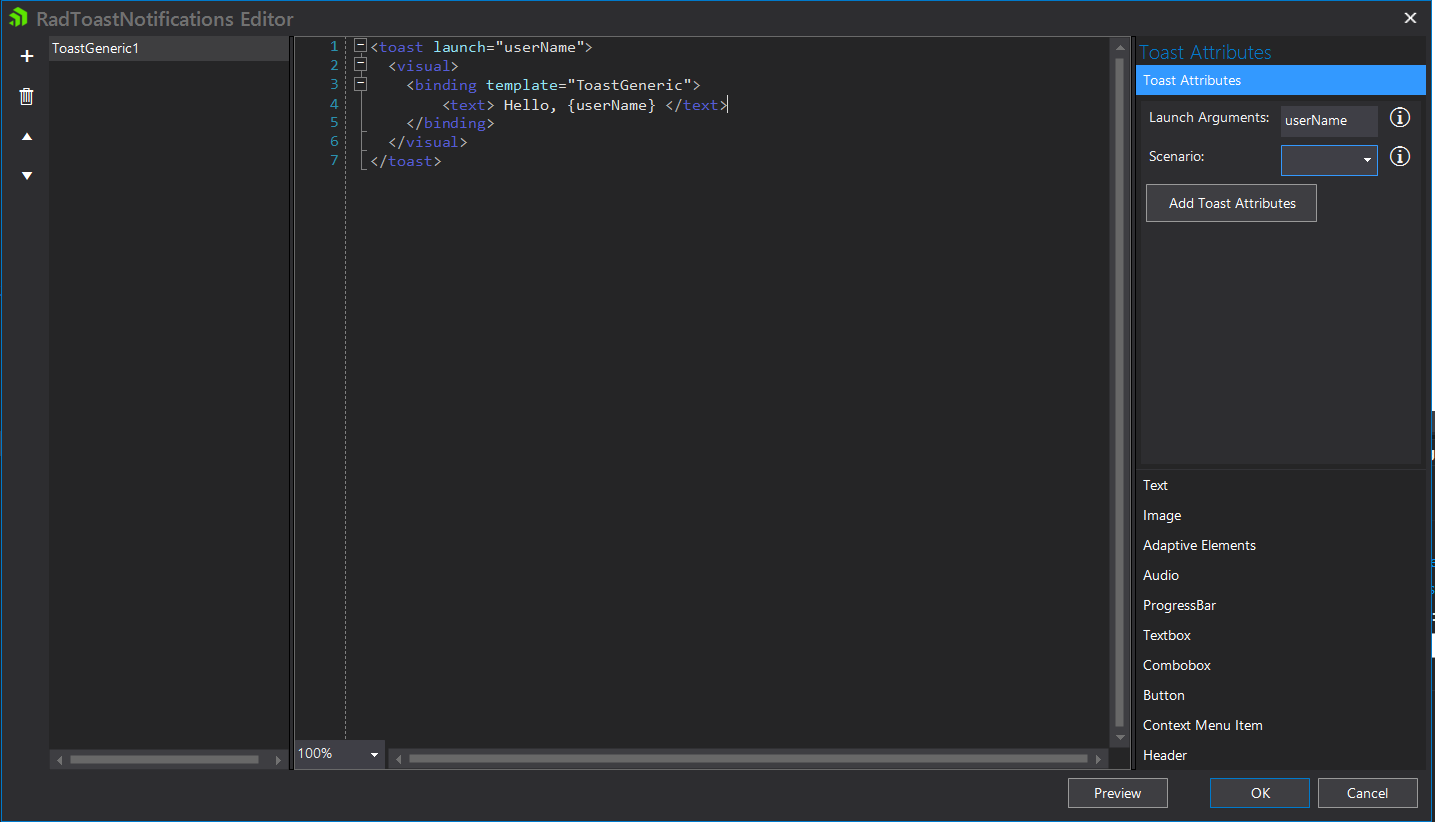1435x822 pixels.
Task: Close the RadToastNotifications Editor window
Action: tap(1411, 18)
